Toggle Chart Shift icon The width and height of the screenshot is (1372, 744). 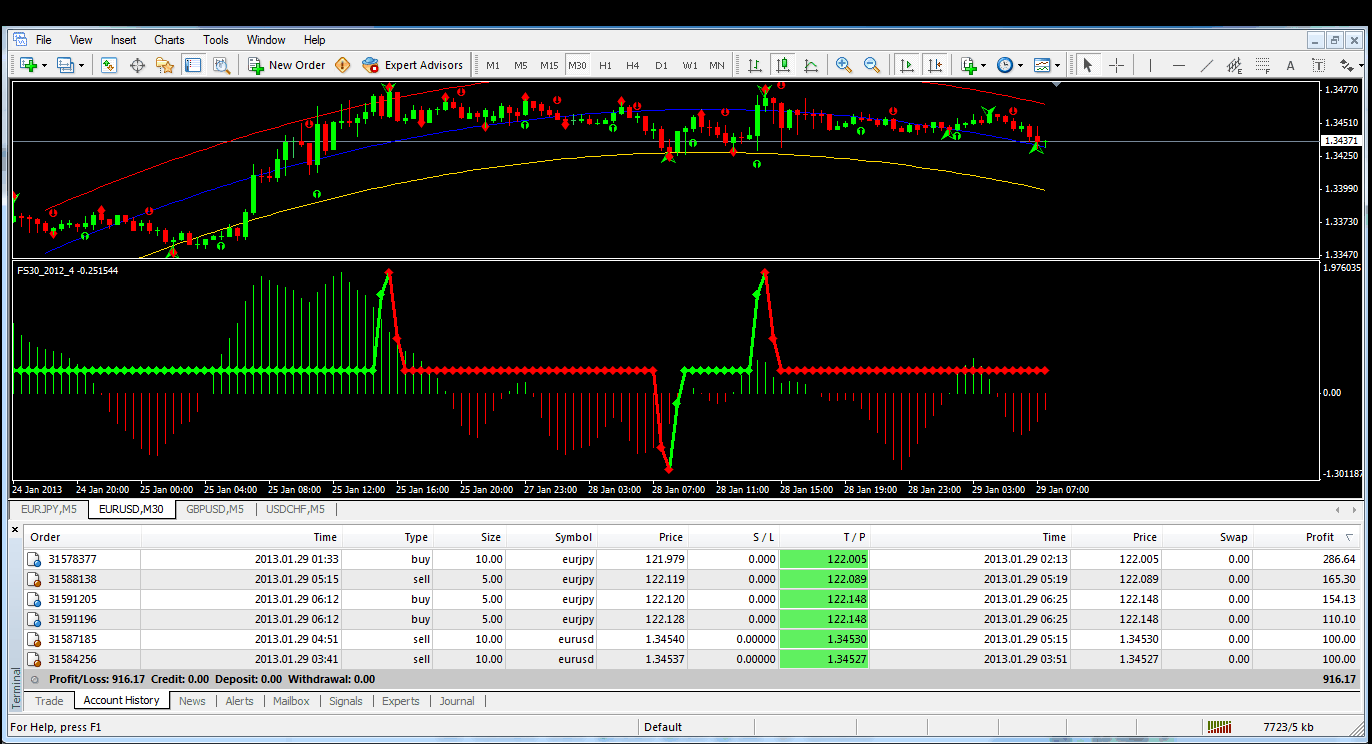934,65
